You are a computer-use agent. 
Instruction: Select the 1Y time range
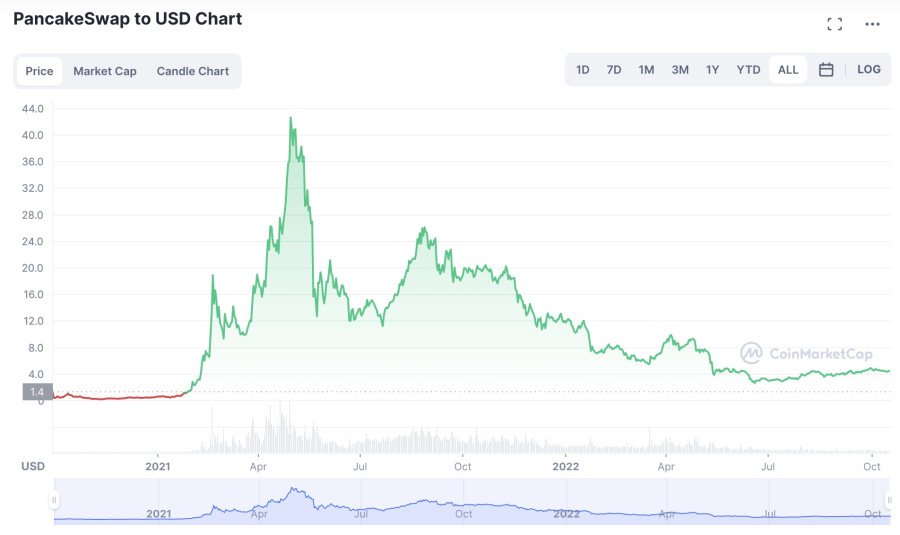712,70
